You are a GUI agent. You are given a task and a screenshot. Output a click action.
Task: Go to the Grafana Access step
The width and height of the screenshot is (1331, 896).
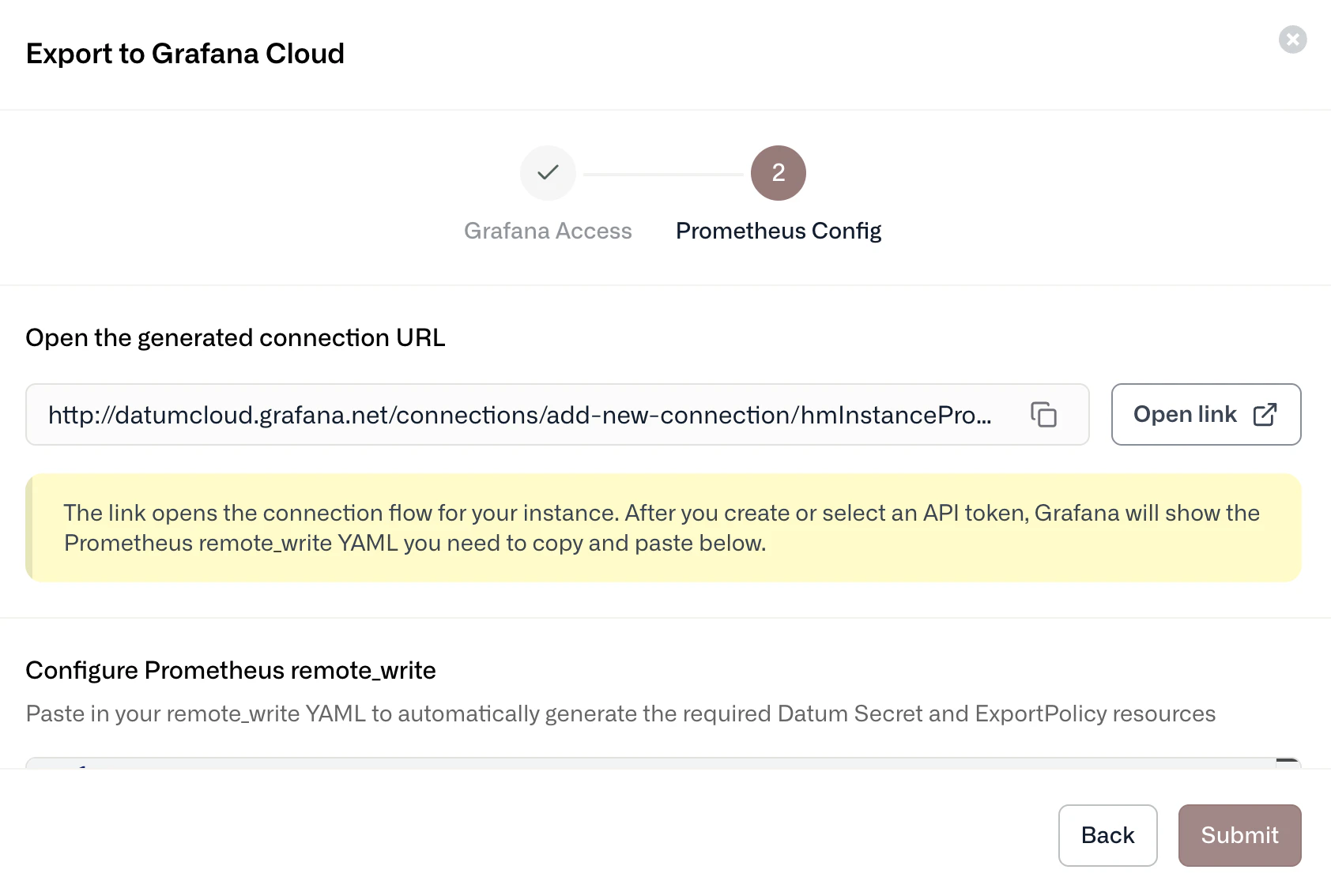tap(548, 231)
